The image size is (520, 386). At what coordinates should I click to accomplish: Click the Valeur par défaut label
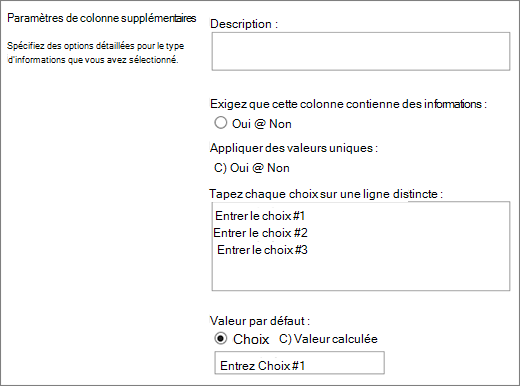(x=259, y=321)
